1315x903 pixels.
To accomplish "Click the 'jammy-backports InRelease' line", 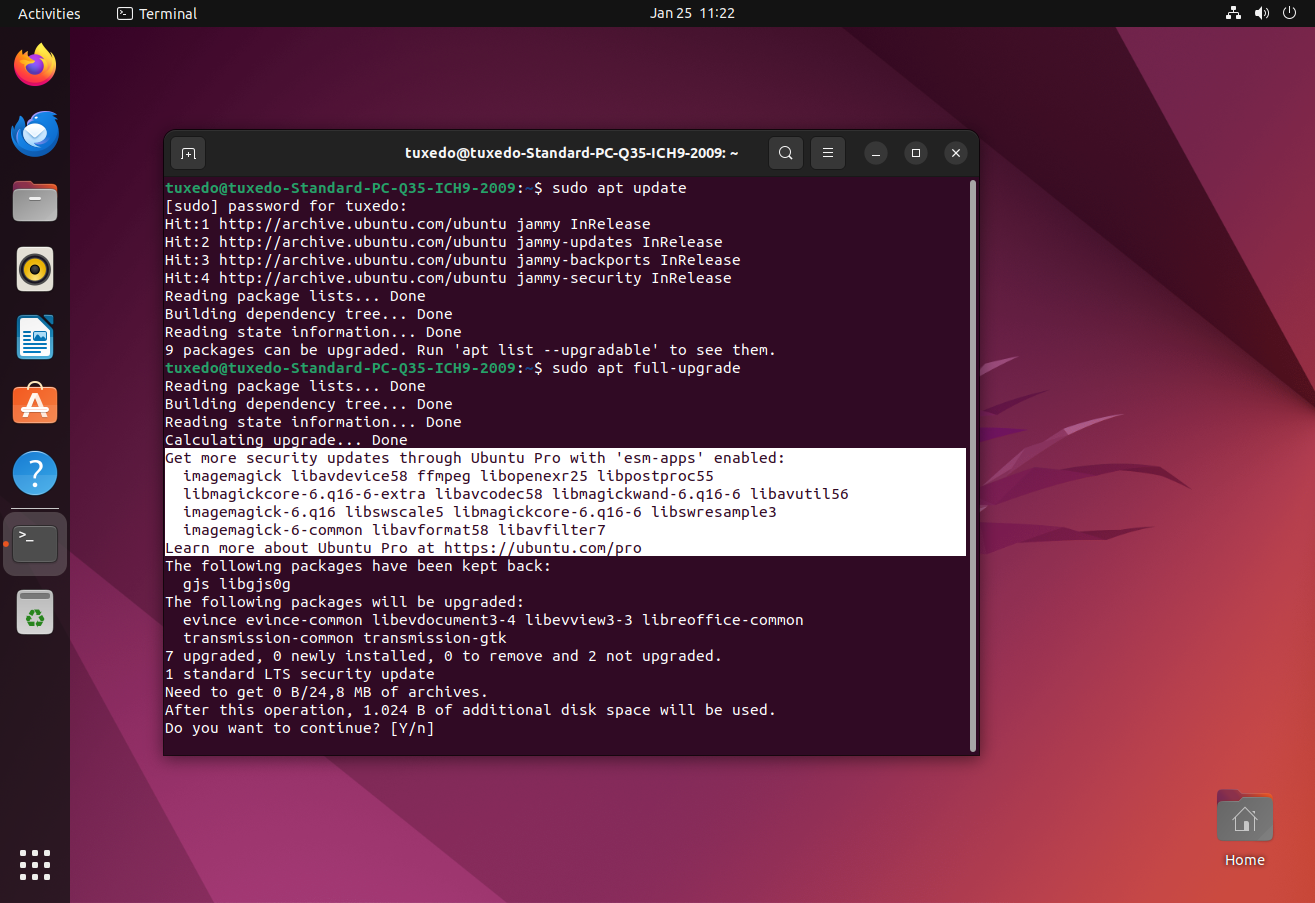I will pos(452,260).
